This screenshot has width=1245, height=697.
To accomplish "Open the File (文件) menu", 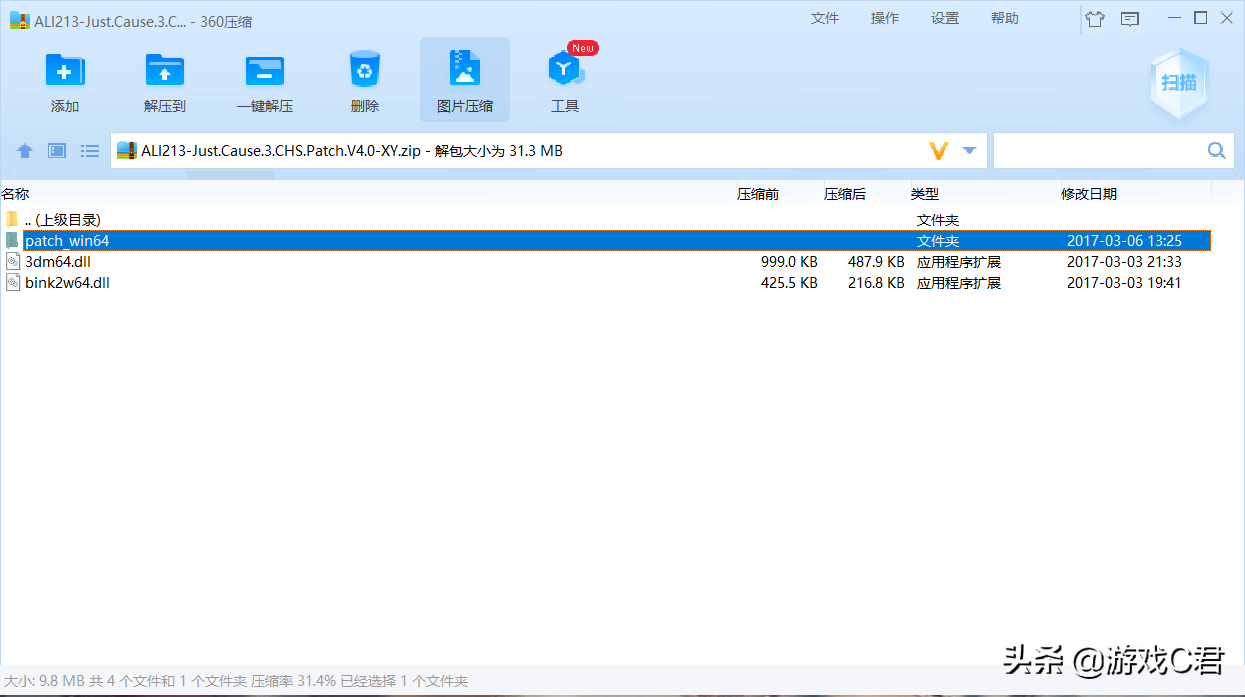I will [824, 18].
